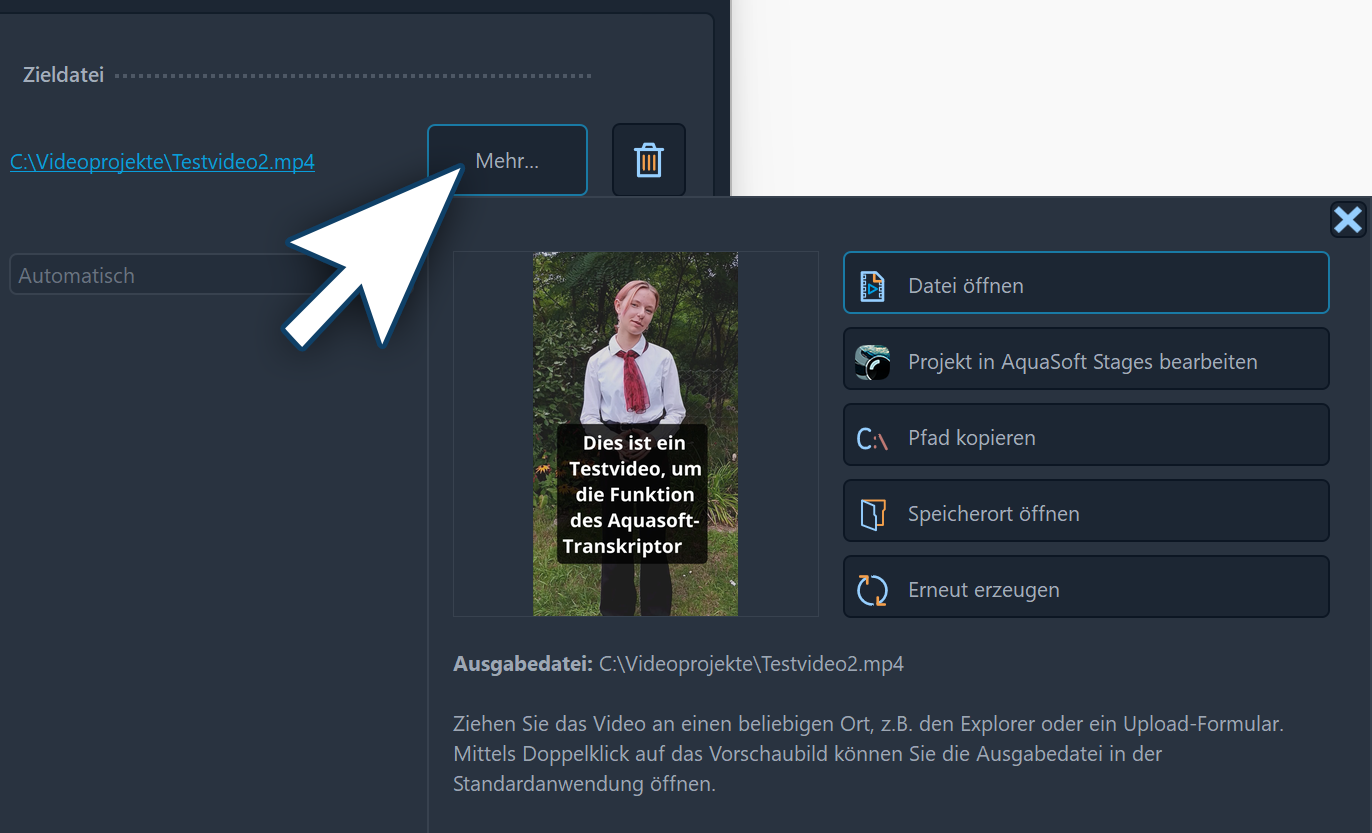This screenshot has width=1372, height=833.
Task: Select the AquaSoft Stages logo icon
Action: (874, 360)
